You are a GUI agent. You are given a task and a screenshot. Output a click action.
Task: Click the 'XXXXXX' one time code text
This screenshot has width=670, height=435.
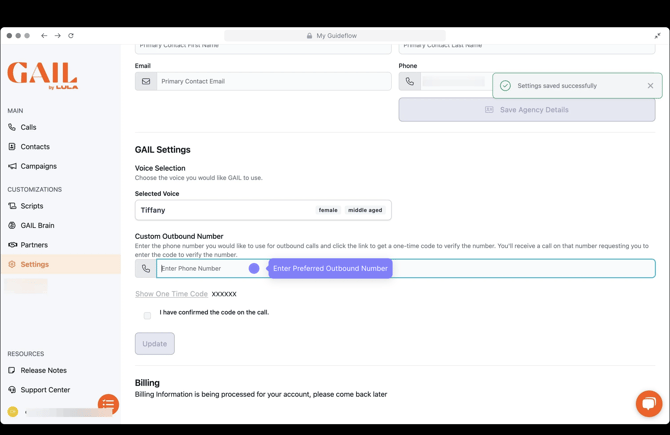(224, 294)
